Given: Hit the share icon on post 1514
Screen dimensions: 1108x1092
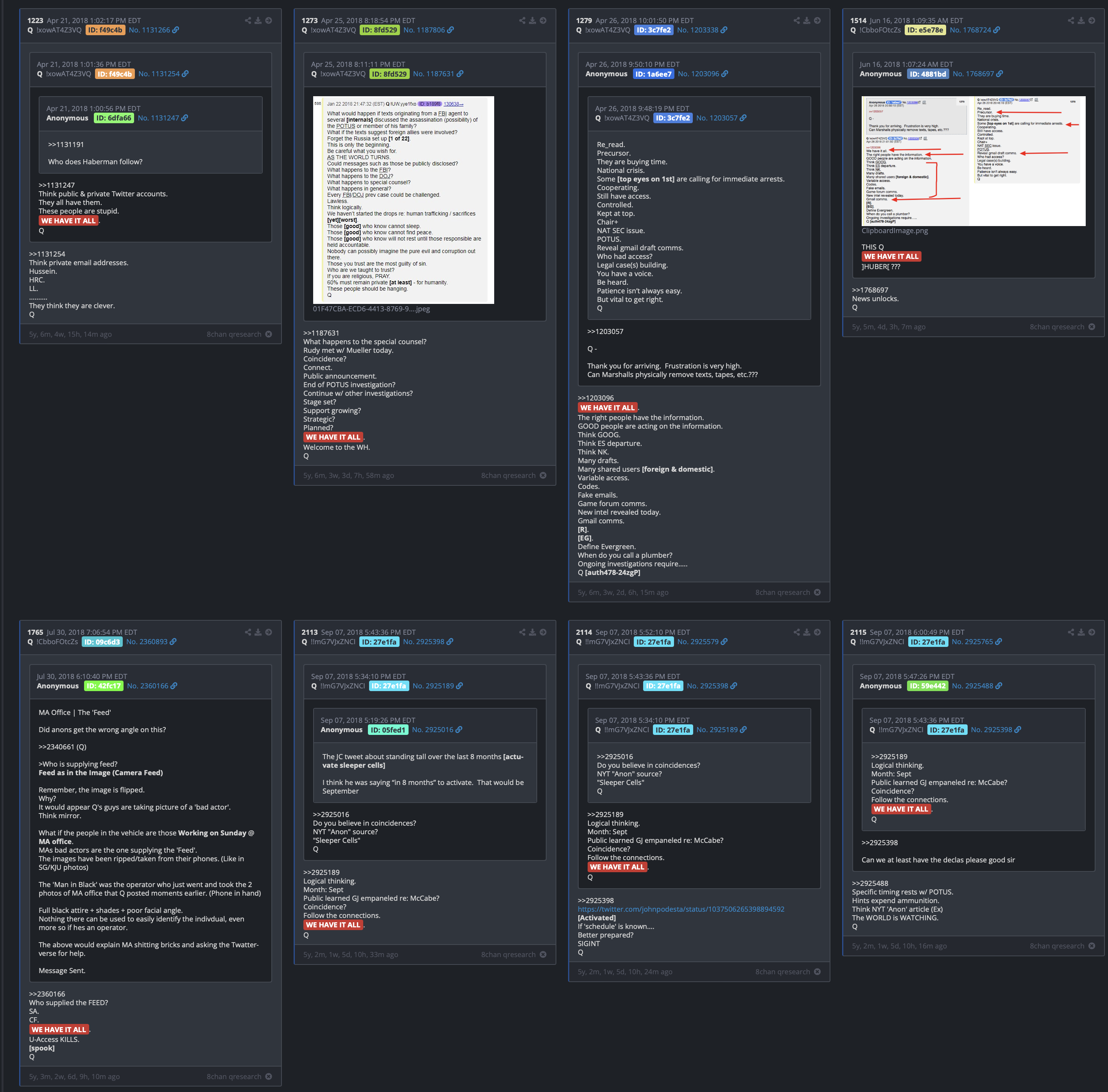Looking at the screenshot, I should click(x=1071, y=21).
